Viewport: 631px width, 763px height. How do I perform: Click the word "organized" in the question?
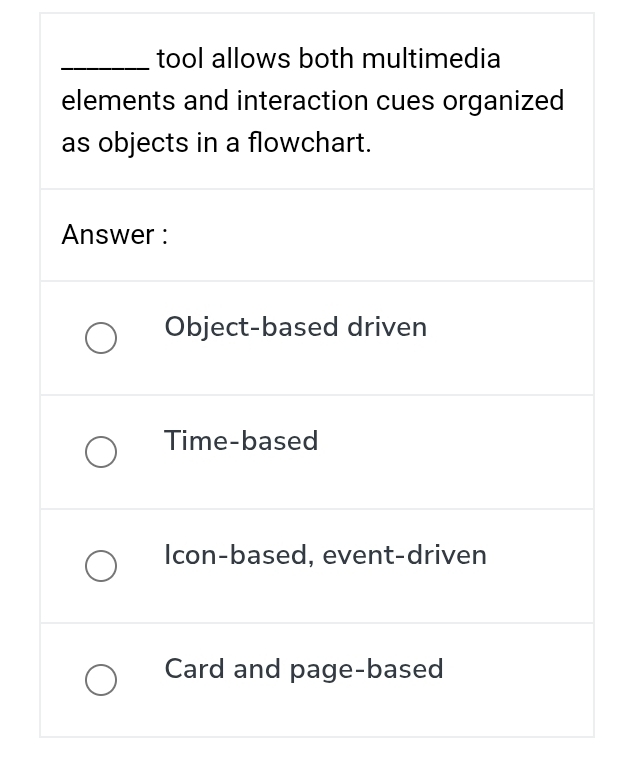tap(503, 101)
